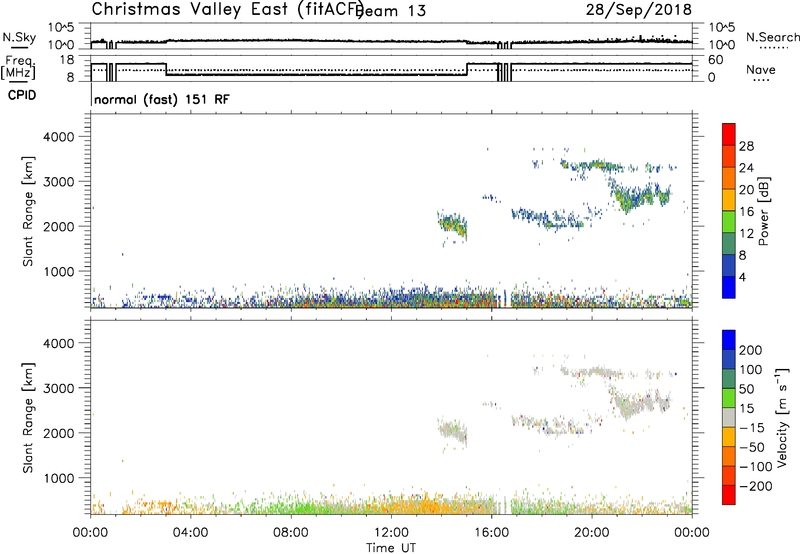
Task: Click the 14:00 UT echo cluster in power panel
Action: click(453, 224)
